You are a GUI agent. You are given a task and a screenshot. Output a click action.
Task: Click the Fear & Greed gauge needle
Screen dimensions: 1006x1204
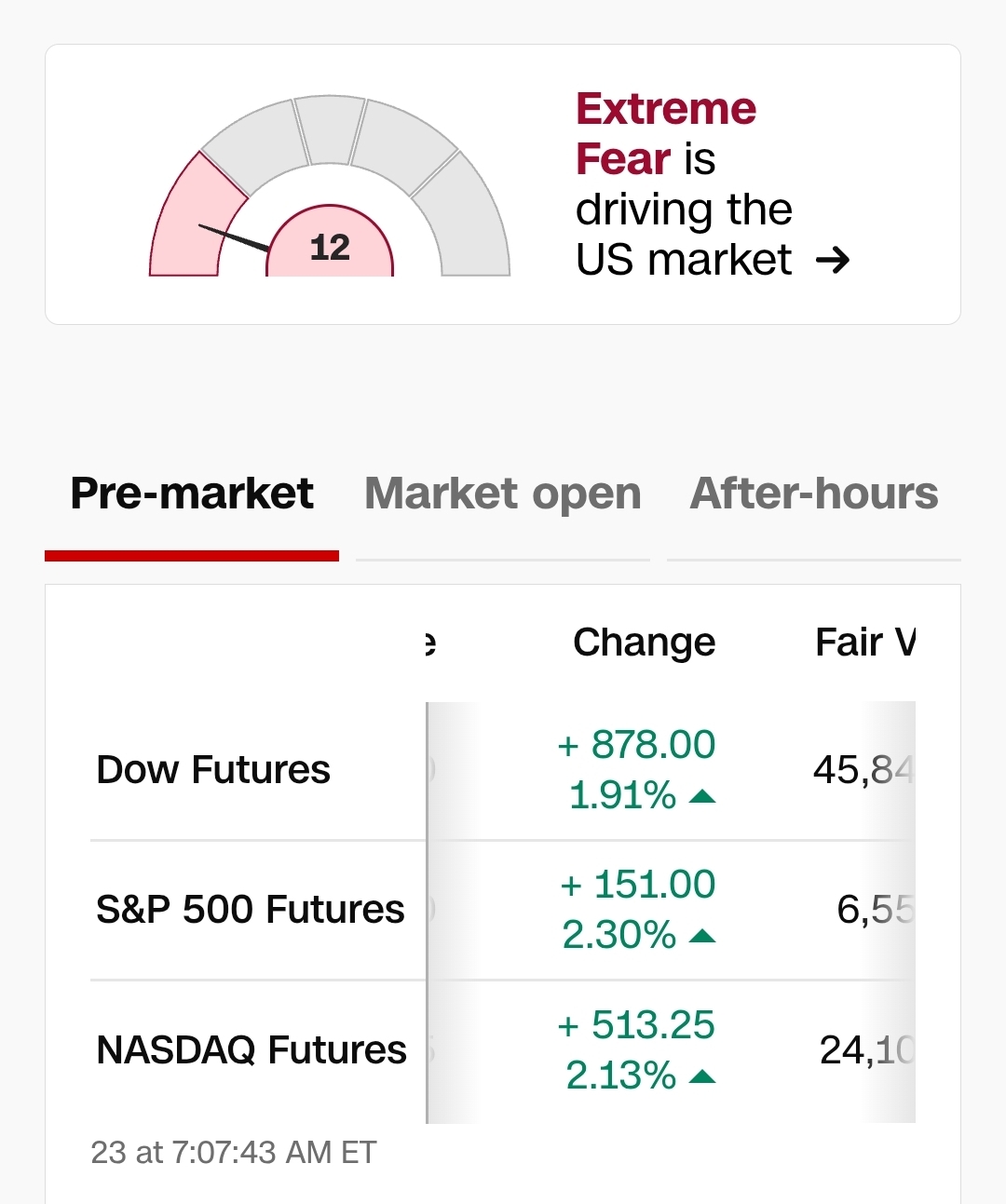[235, 237]
